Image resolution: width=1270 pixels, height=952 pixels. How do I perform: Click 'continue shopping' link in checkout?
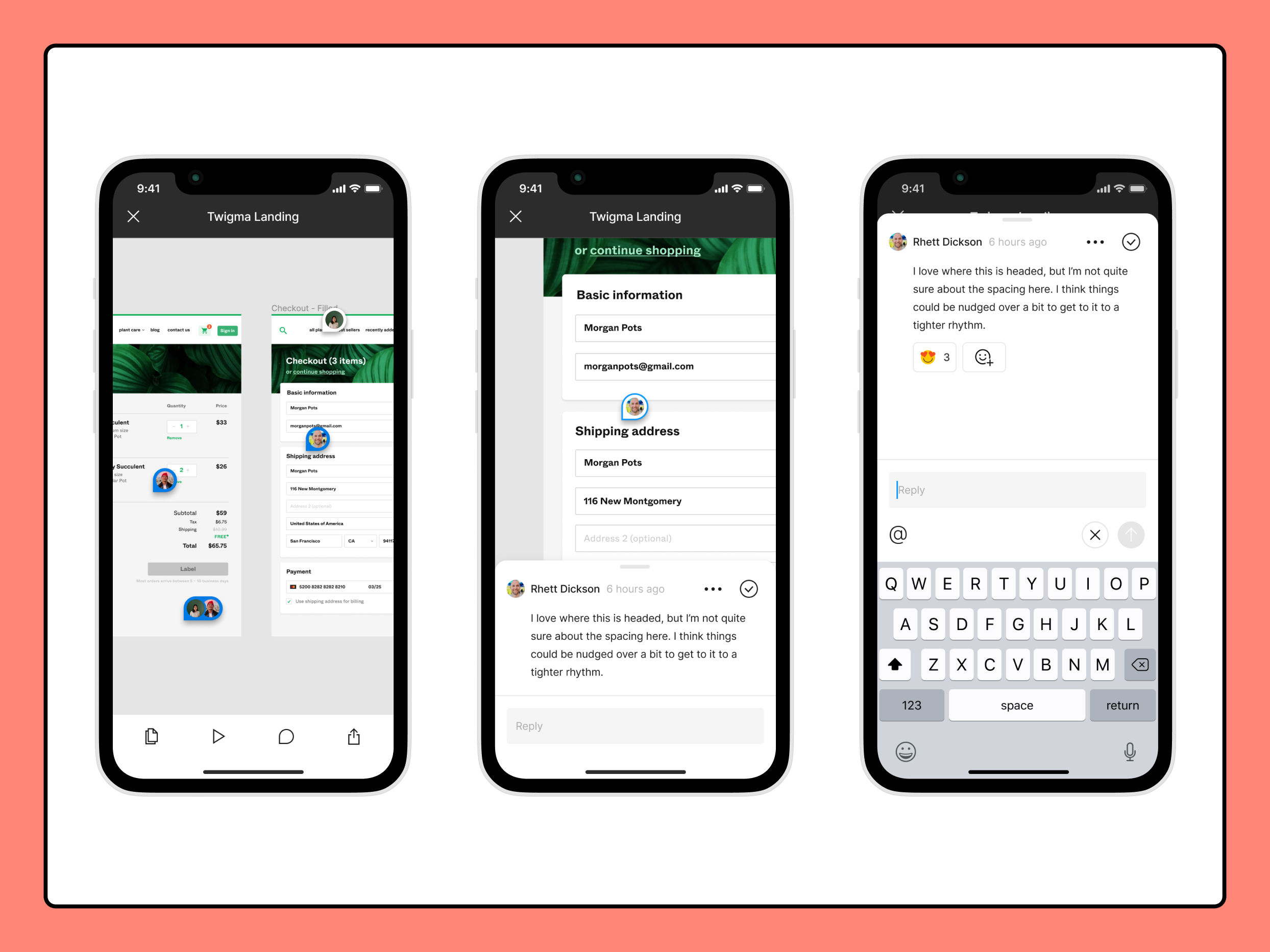(x=645, y=250)
